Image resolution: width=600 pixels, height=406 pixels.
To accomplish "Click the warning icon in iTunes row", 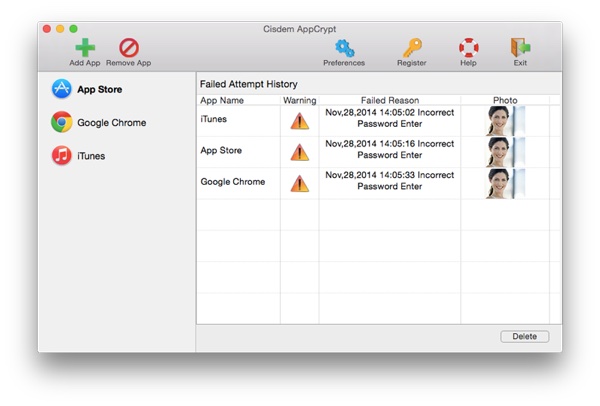I will [x=299, y=121].
